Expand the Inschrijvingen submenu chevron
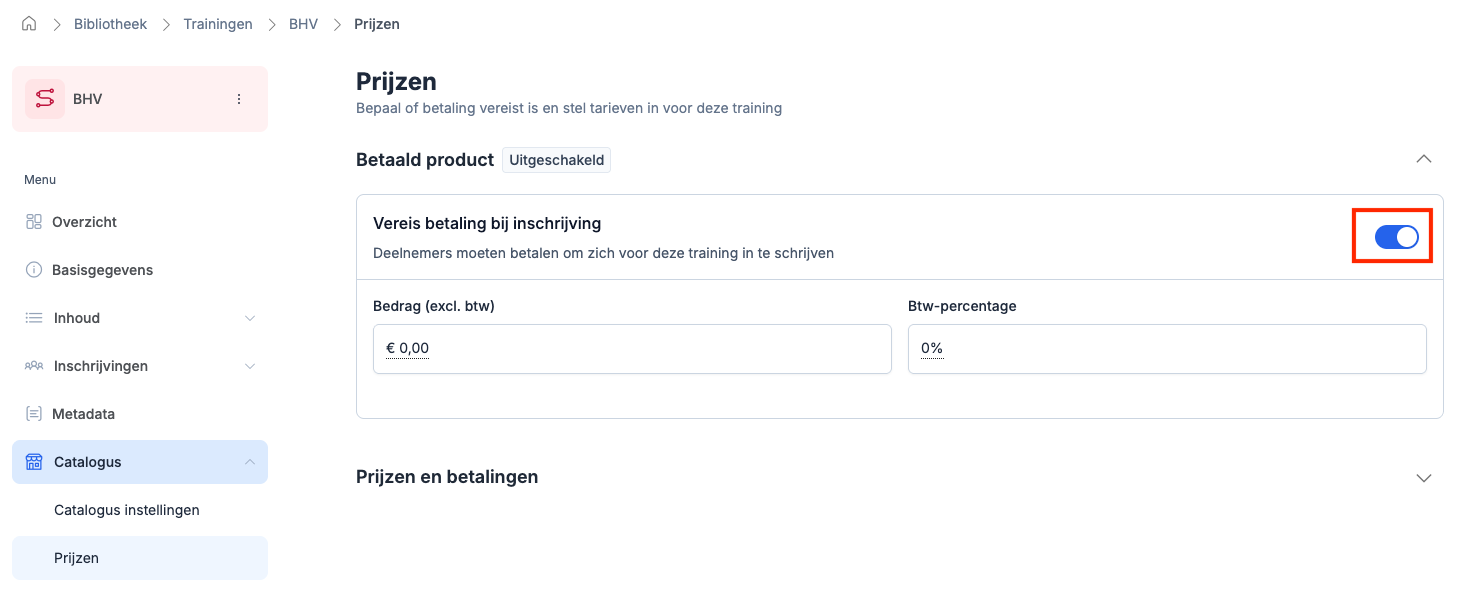This screenshot has height=609, width=1460. pos(250,366)
